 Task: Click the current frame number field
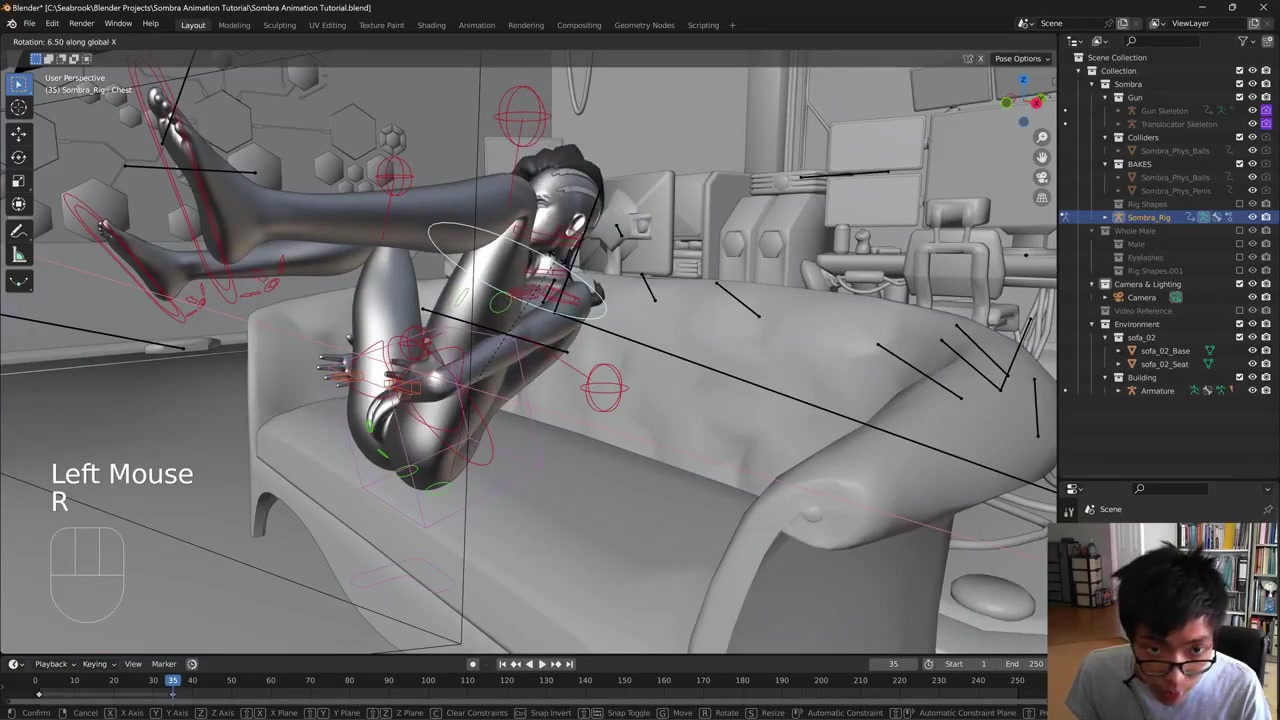tap(893, 664)
